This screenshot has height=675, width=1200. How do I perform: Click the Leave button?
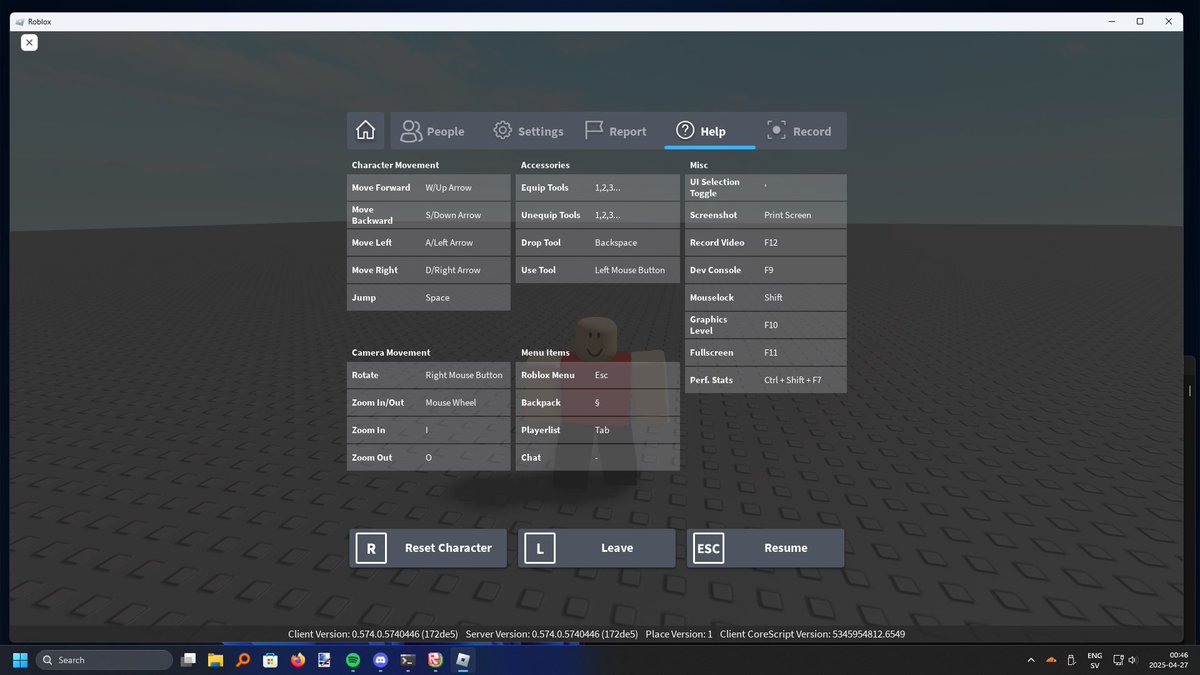point(597,548)
